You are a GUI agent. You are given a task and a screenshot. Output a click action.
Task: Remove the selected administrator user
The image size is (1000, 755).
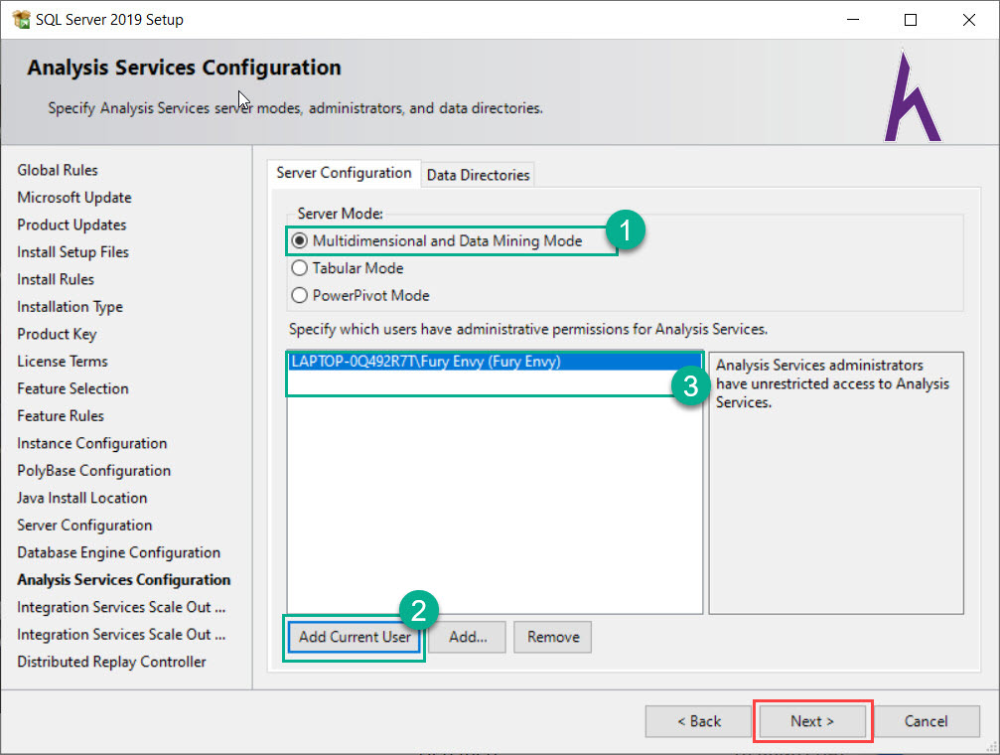click(553, 637)
